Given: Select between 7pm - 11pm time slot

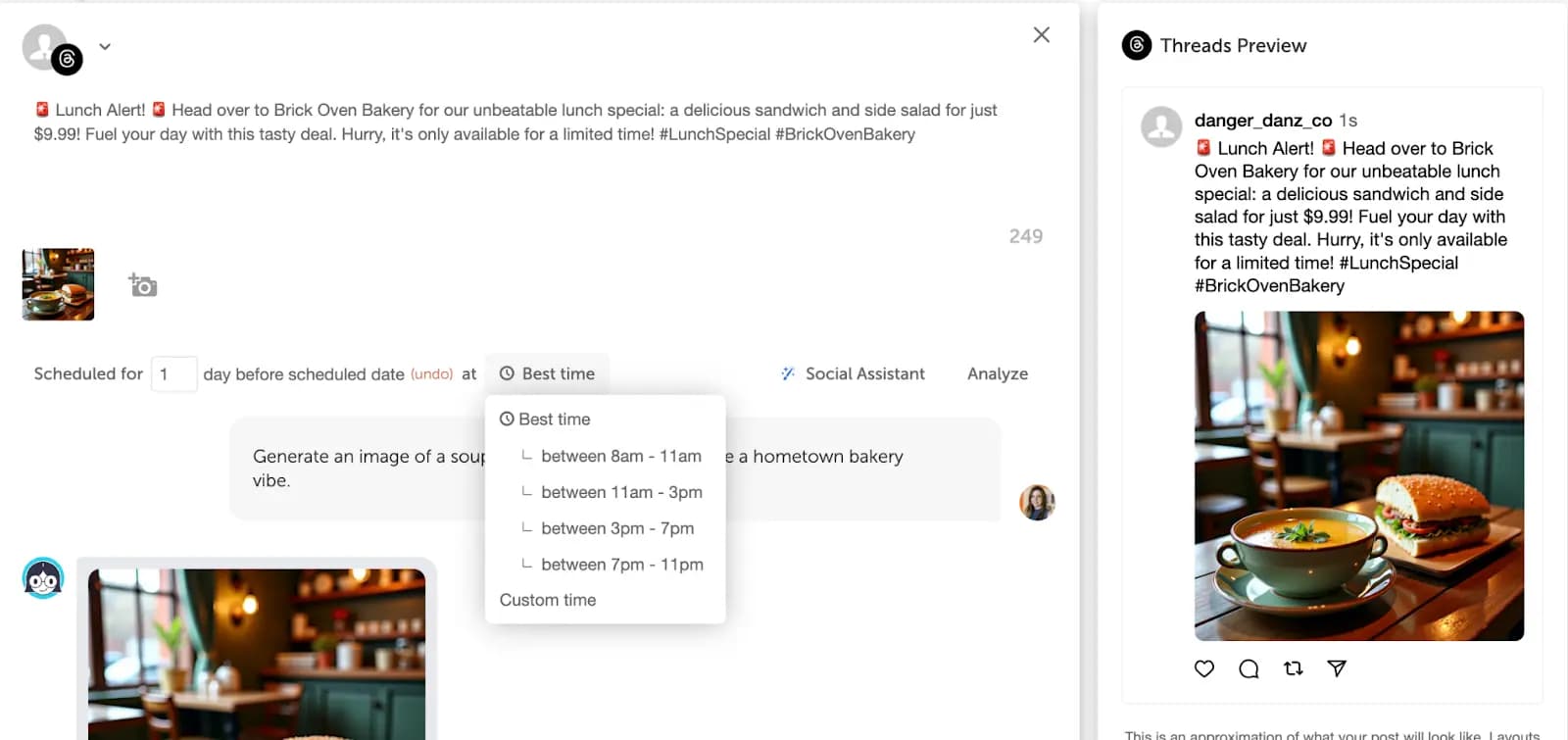Looking at the screenshot, I should (x=621, y=565).
